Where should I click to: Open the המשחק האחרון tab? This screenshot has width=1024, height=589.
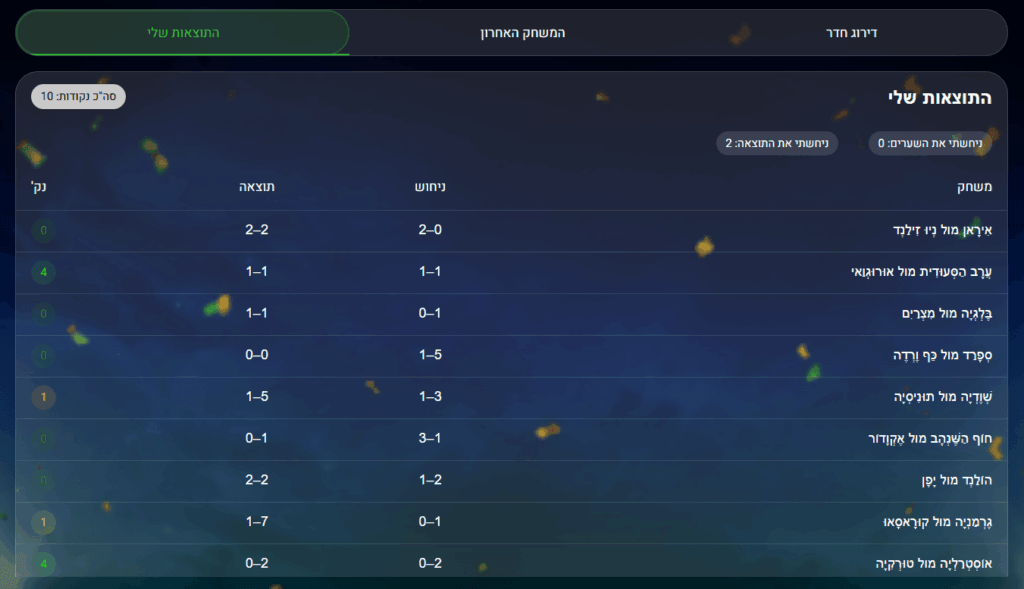click(x=522, y=33)
